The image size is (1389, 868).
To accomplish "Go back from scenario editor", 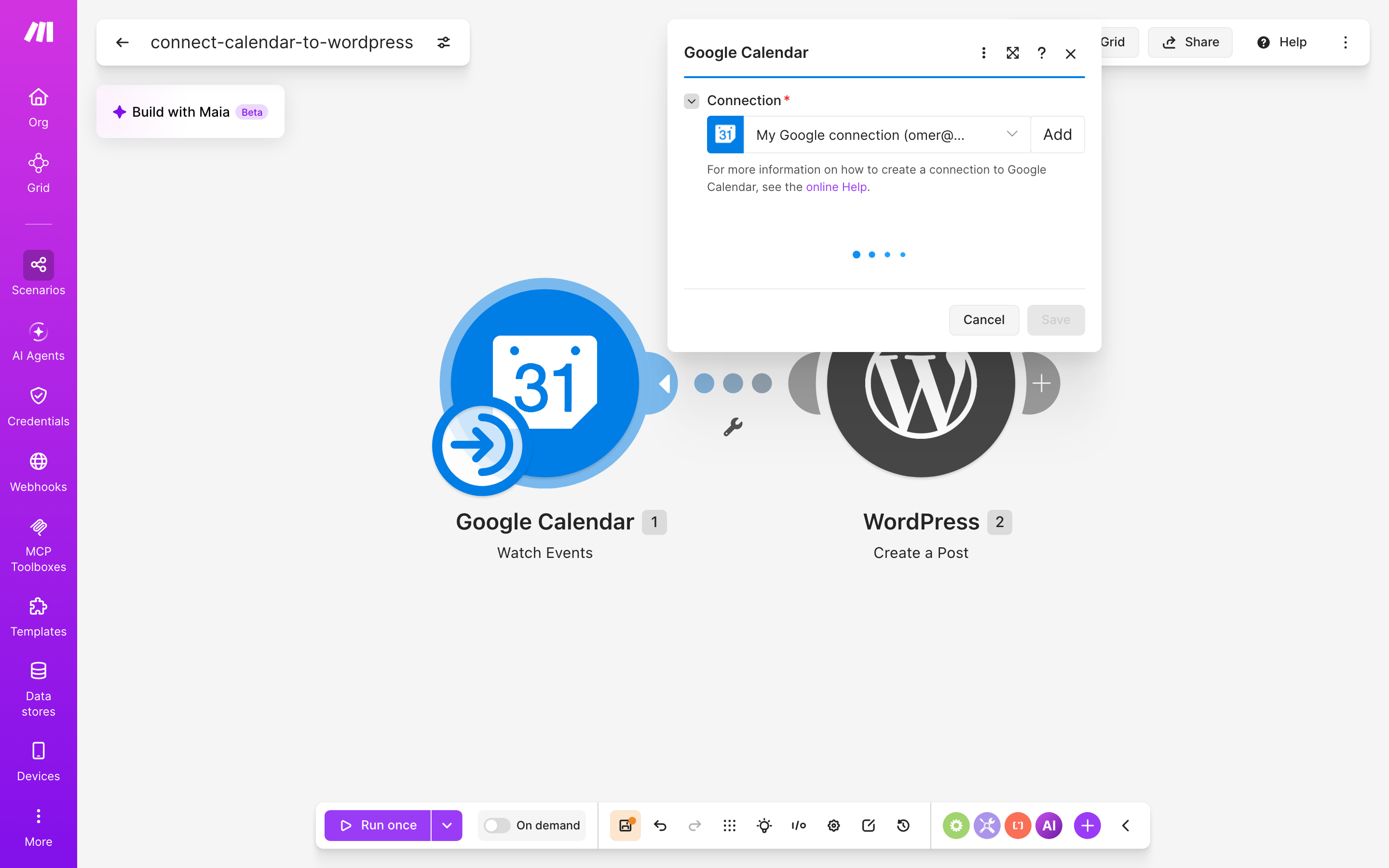I will (122, 42).
